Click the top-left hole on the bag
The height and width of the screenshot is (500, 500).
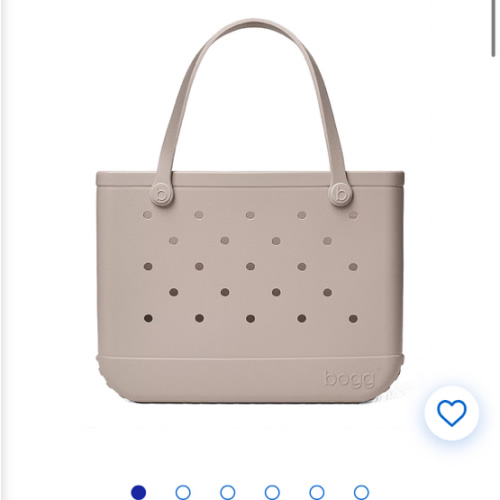click(148, 215)
